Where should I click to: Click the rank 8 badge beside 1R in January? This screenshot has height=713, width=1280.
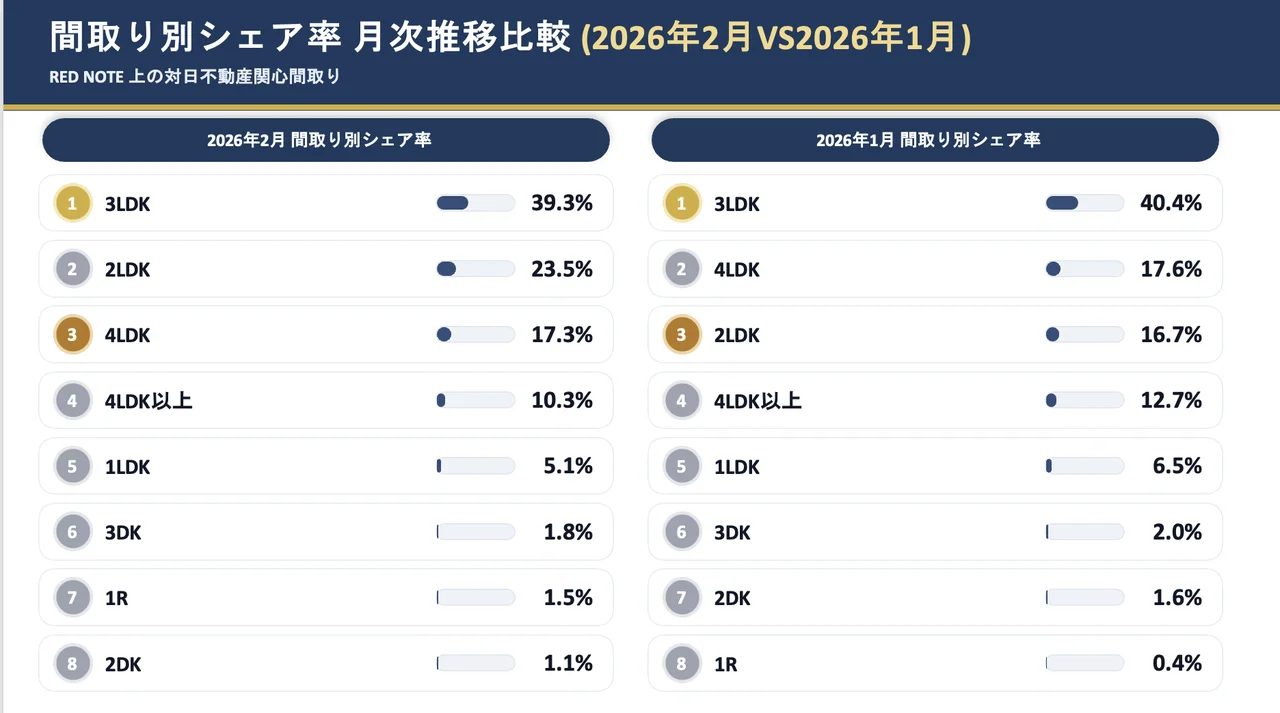point(682,663)
